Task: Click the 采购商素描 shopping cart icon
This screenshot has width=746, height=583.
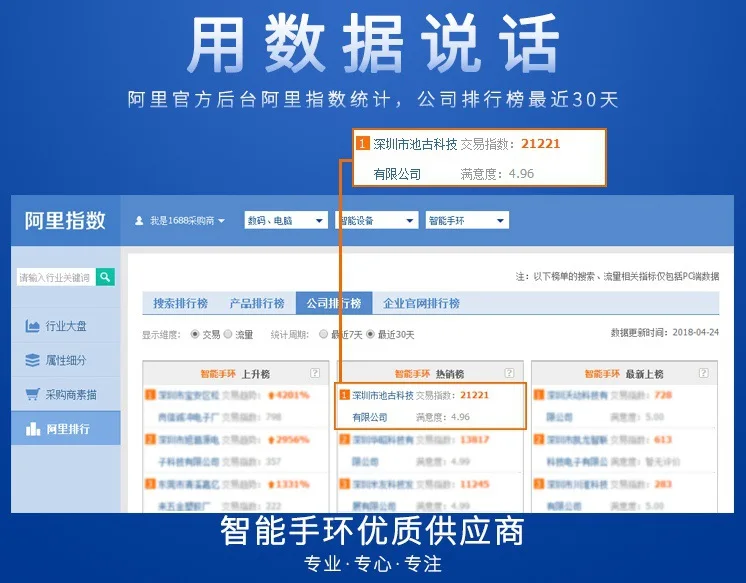Action: (32, 395)
